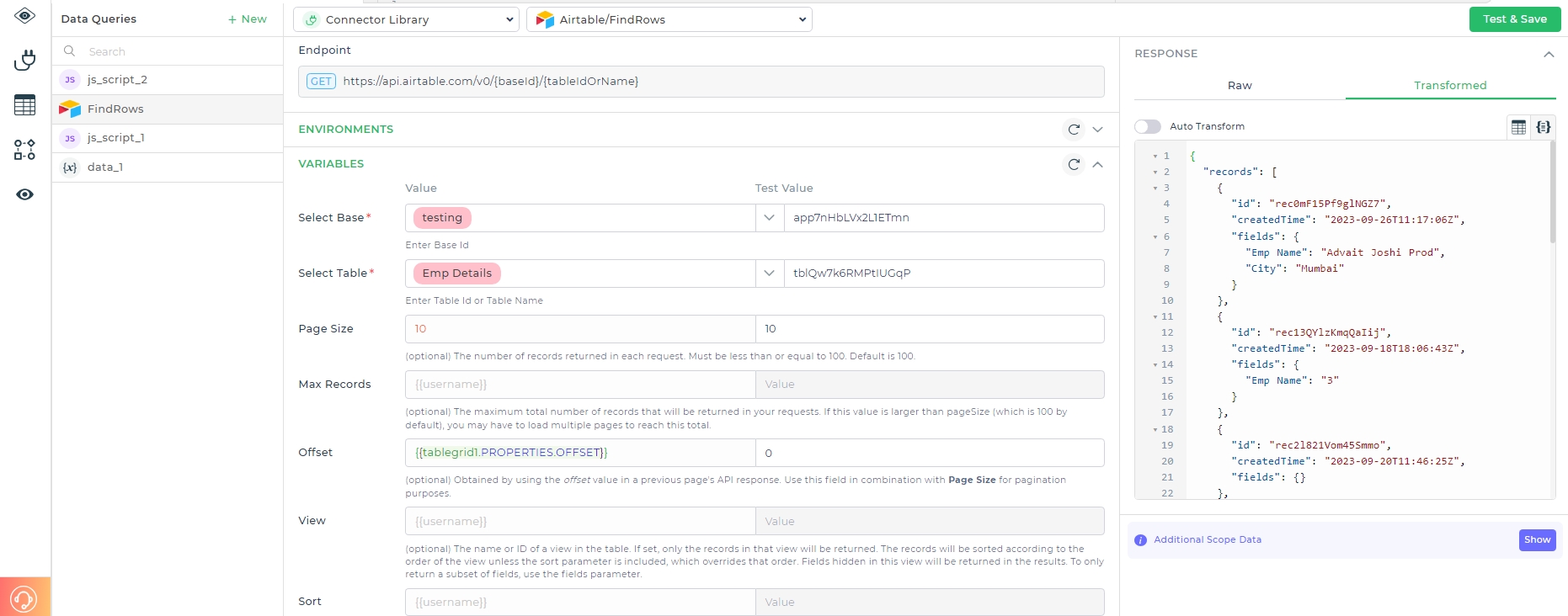Show Additional Scope Data
Screen dimensions: 1568x616
1537,540
